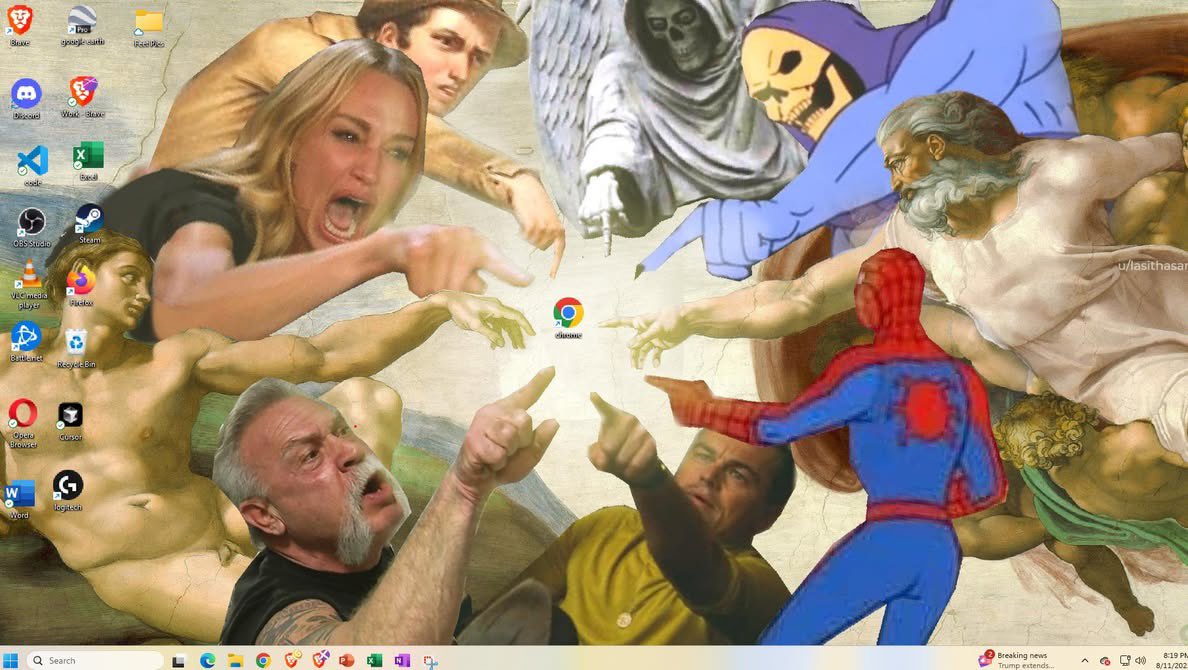Open the network status tray icon
This screenshot has height=670, width=1188.
pyautogui.click(x=1124, y=661)
